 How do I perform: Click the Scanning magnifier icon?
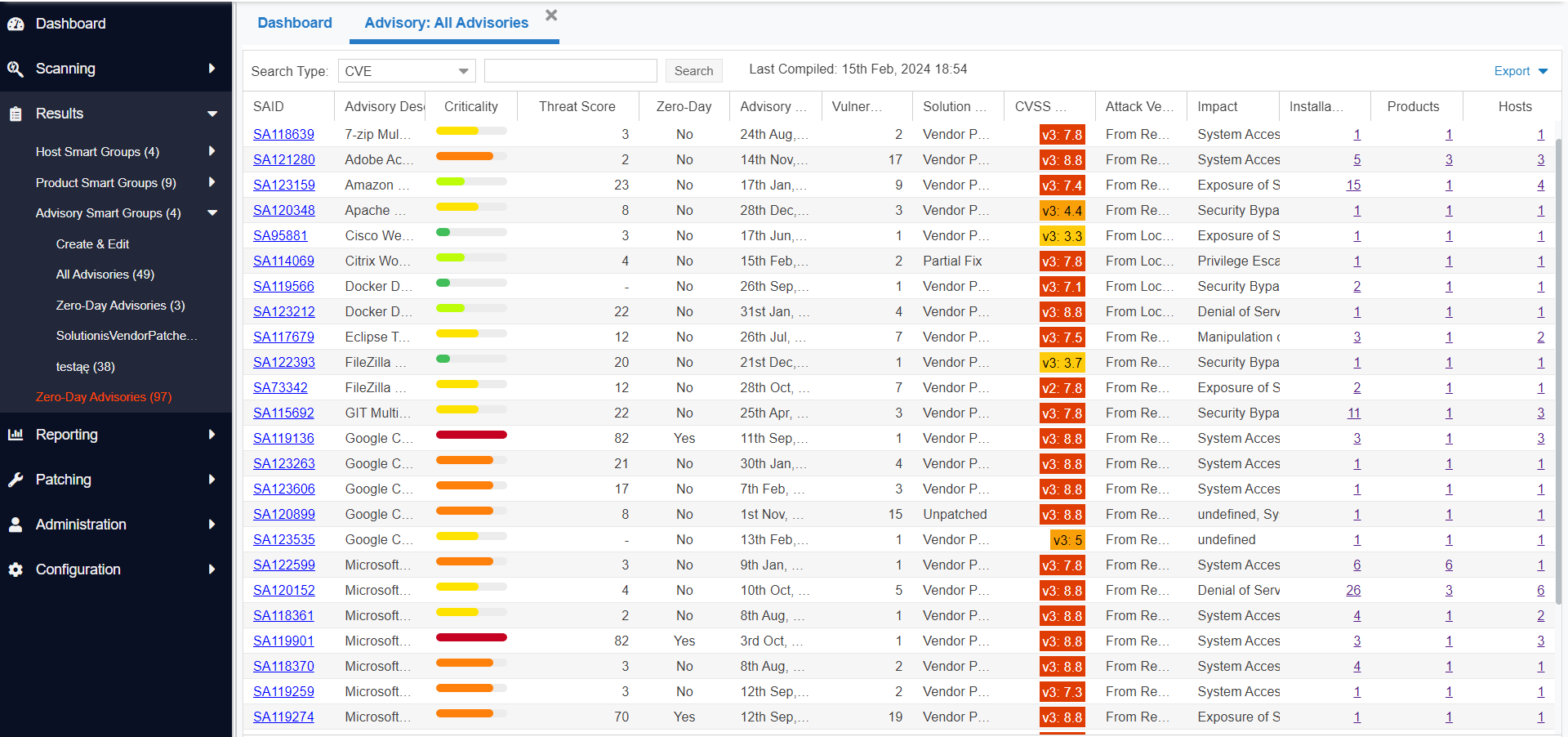pyautogui.click(x=16, y=69)
